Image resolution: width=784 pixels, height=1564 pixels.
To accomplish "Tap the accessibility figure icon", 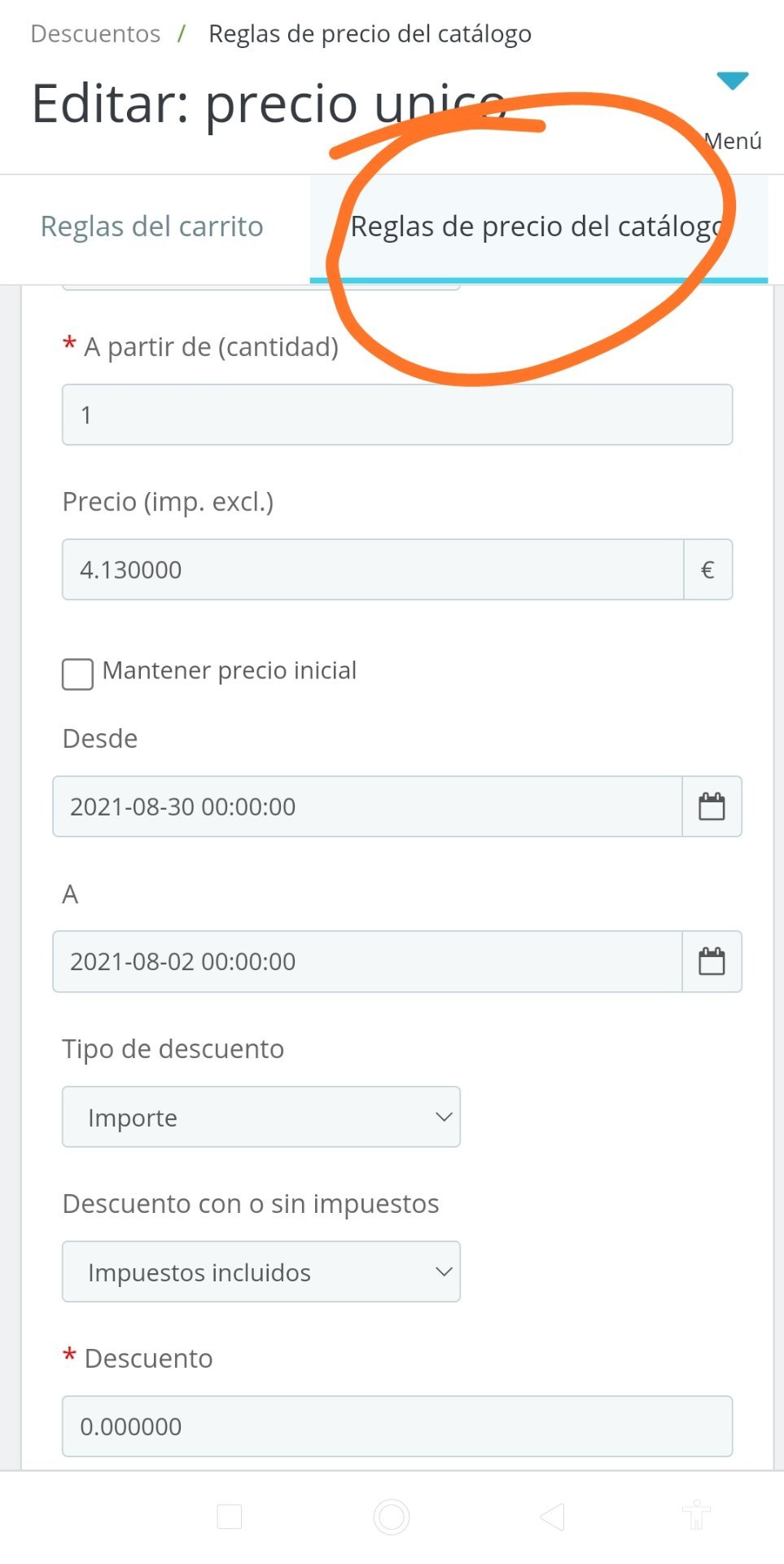I will tap(696, 1517).
